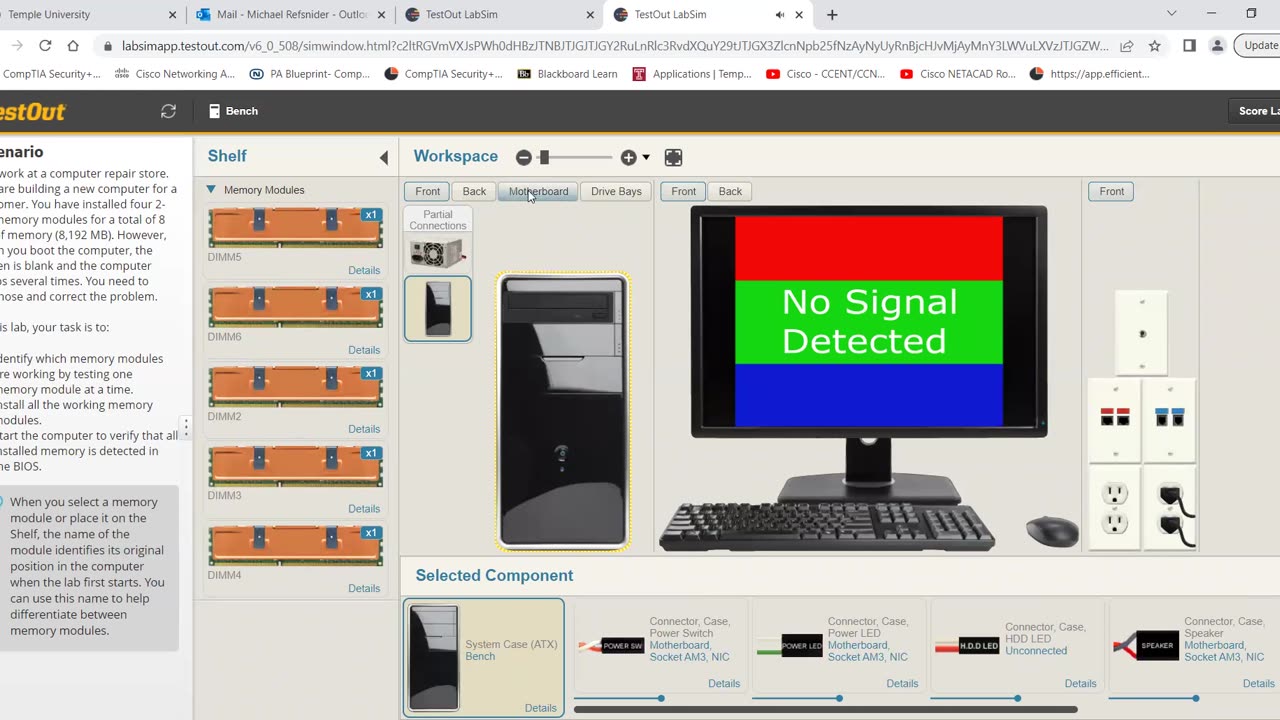Switch computer case to Drive Bays view
1280x720 pixels.
pos(616,191)
